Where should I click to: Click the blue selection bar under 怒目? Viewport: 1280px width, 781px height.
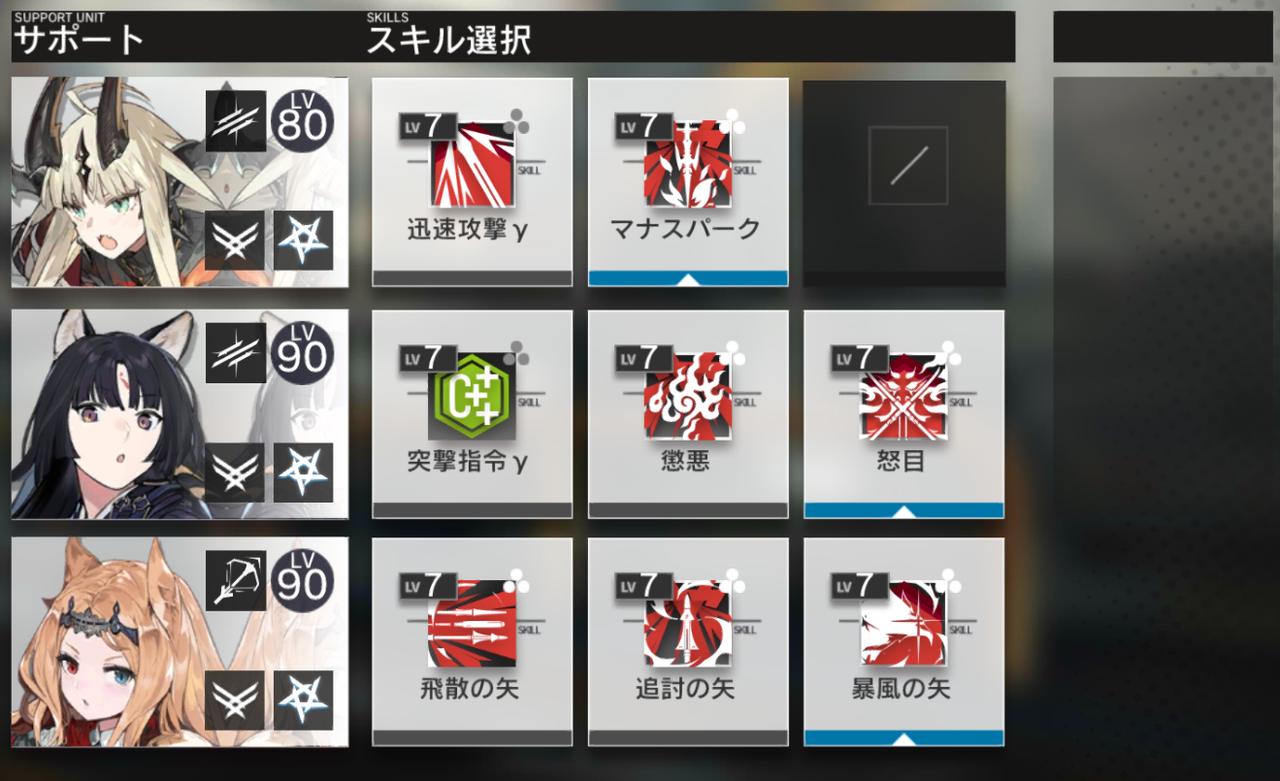[904, 511]
